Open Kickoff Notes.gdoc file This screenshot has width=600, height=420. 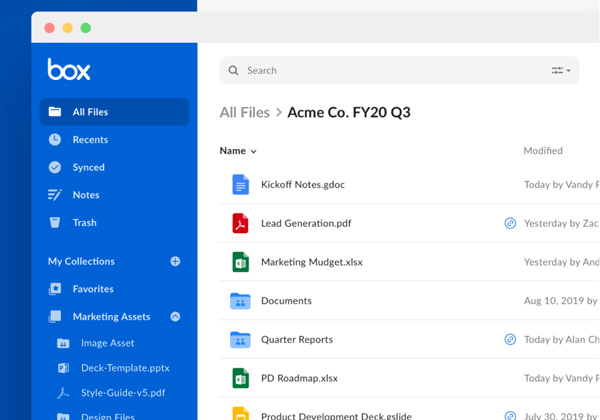(303, 184)
